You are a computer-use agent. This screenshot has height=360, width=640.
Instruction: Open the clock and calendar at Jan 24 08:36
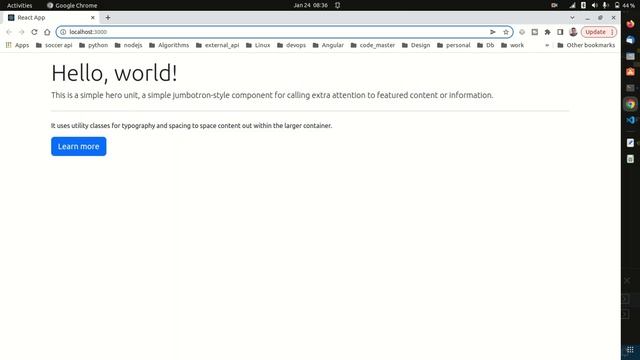click(x=310, y=5)
